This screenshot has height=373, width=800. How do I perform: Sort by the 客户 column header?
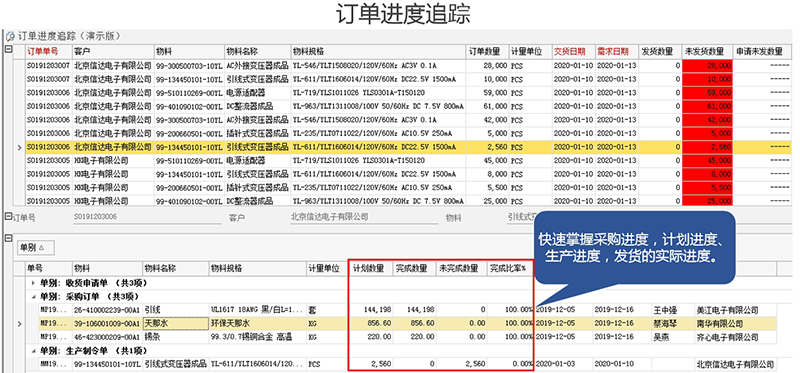tap(113, 52)
